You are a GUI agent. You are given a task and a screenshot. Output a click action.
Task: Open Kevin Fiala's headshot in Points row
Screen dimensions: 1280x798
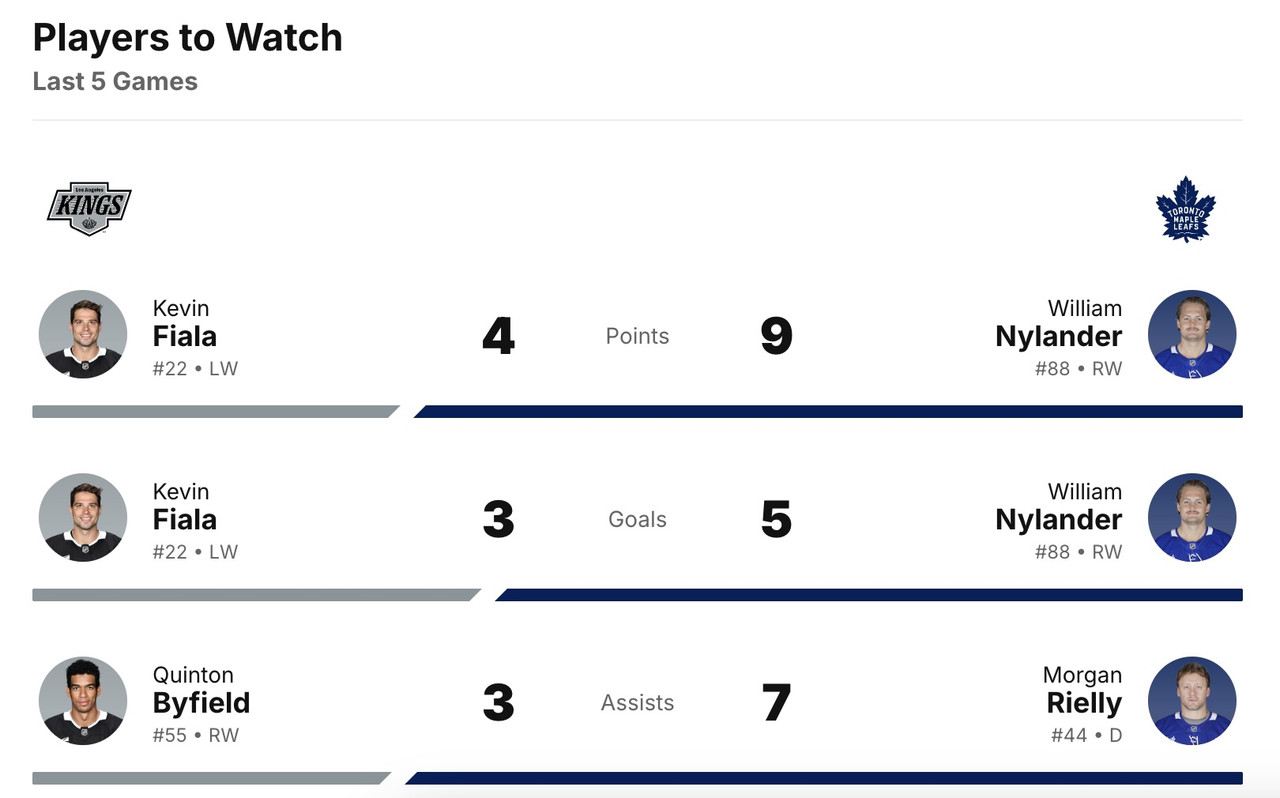(83, 334)
